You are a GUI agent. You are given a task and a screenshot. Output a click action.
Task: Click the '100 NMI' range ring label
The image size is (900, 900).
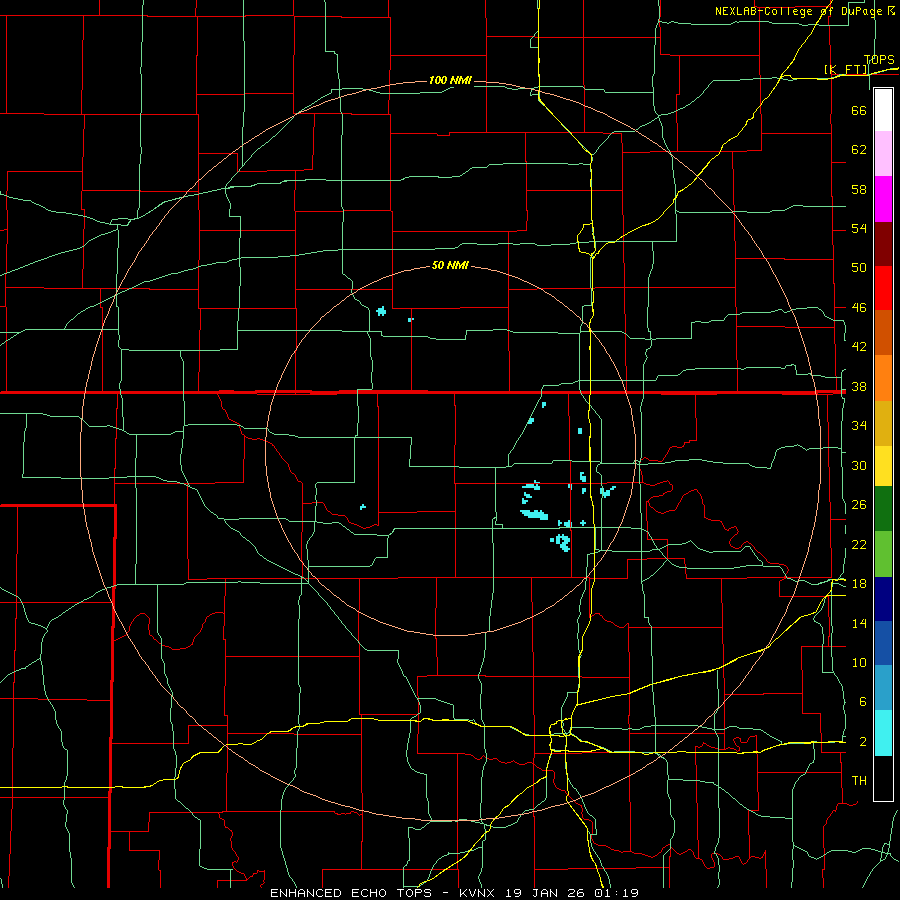(450, 80)
